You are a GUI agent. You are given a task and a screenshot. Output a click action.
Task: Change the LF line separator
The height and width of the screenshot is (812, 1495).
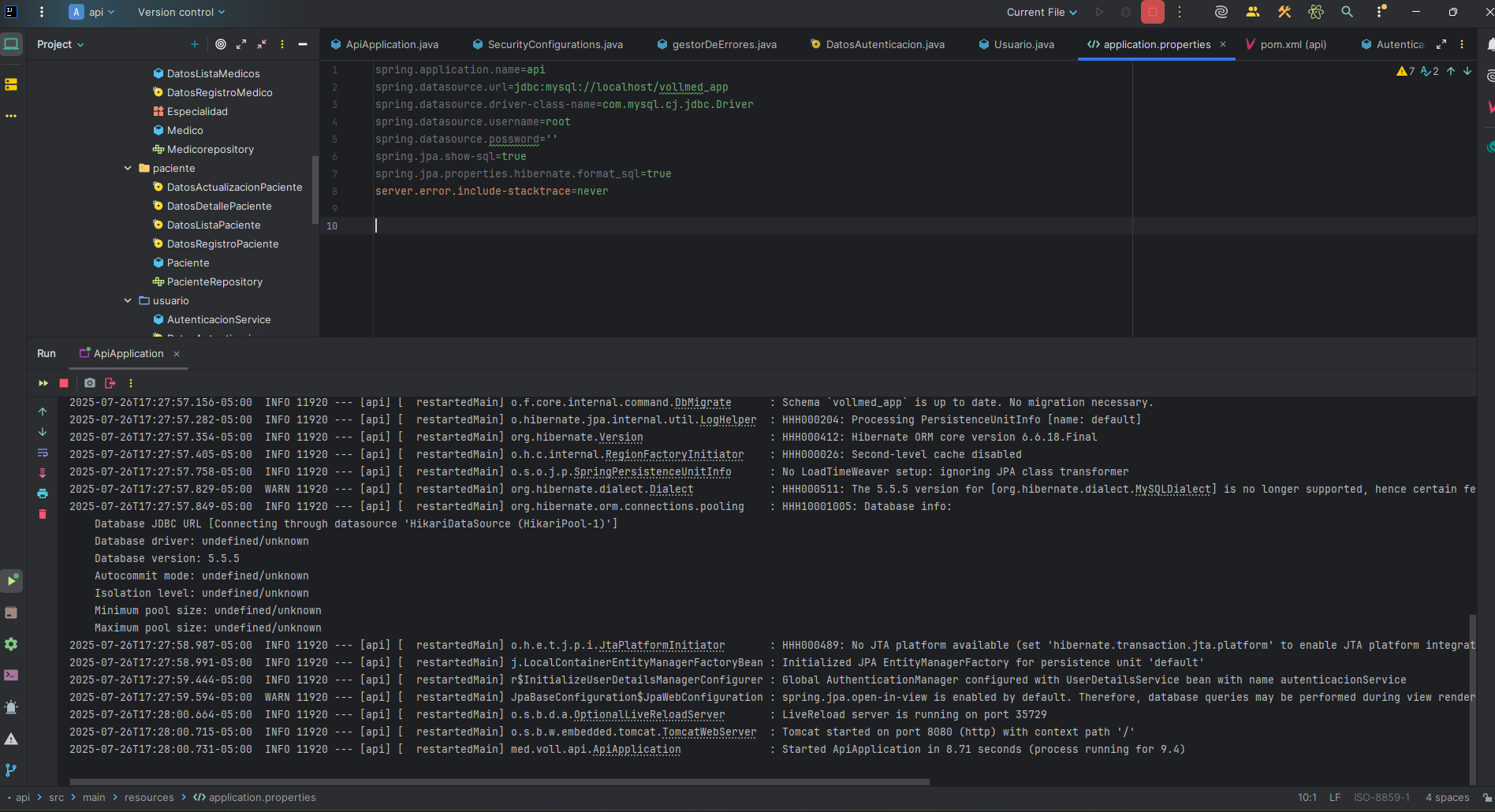[x=1335, y=797]
